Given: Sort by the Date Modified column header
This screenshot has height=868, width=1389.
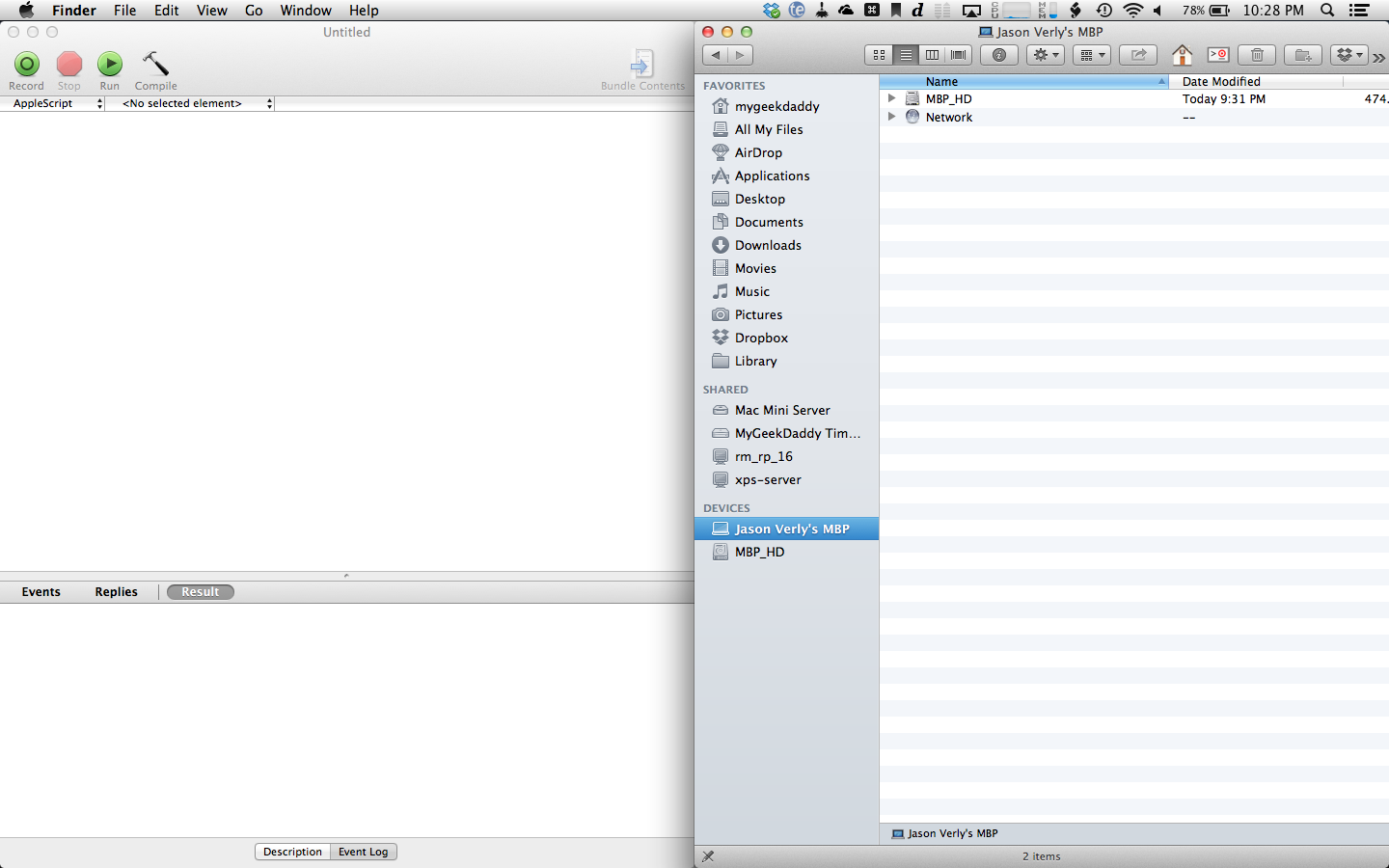Looking at the screenshot, I should (1256, 82).
